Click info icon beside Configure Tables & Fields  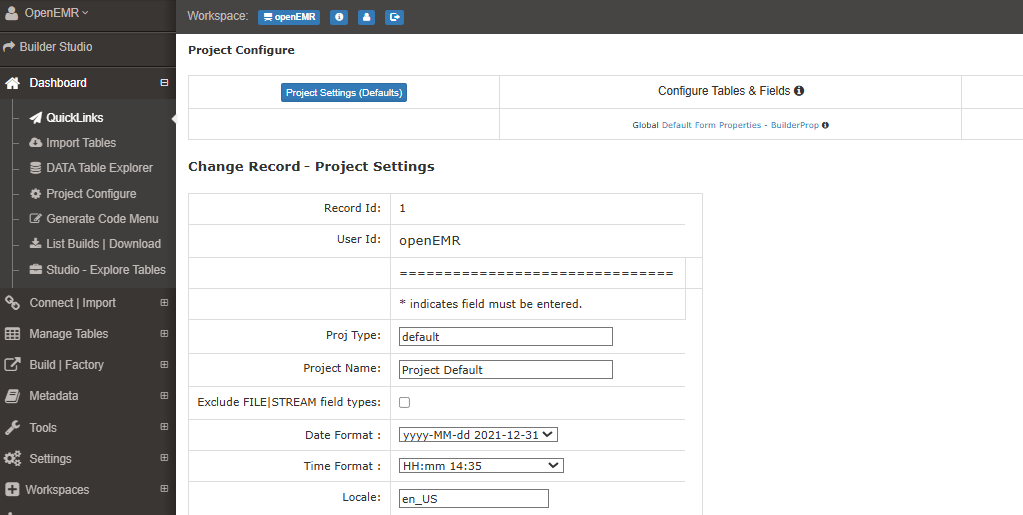[x=799, y=91]
